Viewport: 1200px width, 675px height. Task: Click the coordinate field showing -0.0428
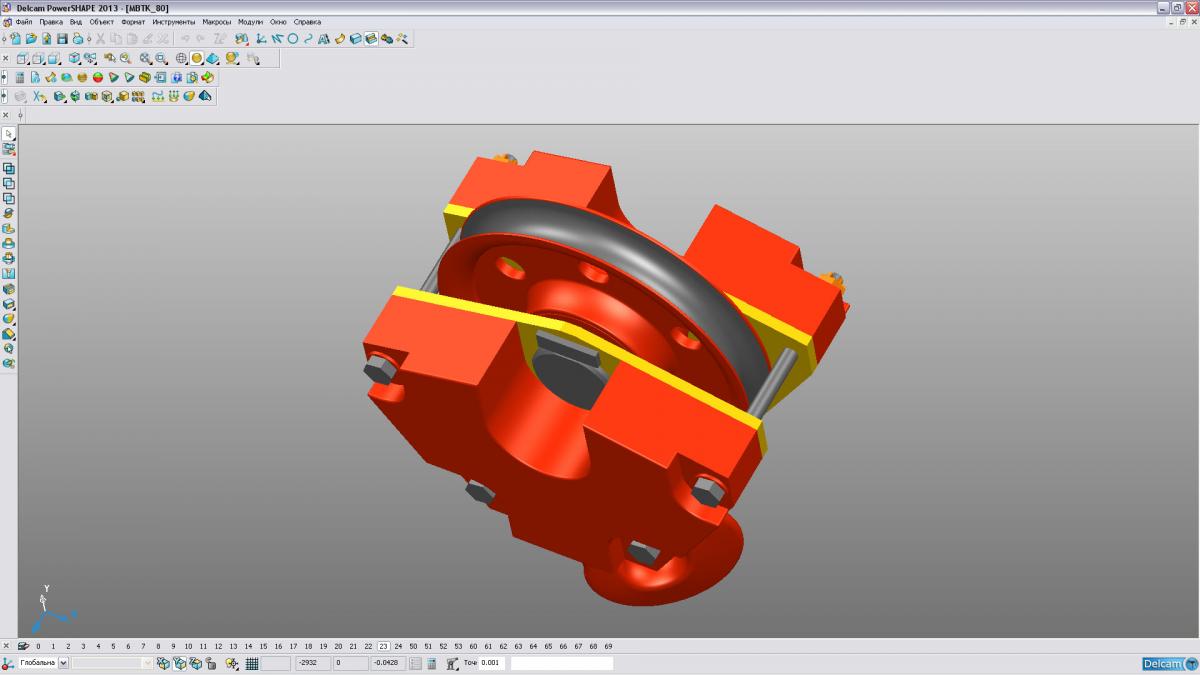click(388, 663)
